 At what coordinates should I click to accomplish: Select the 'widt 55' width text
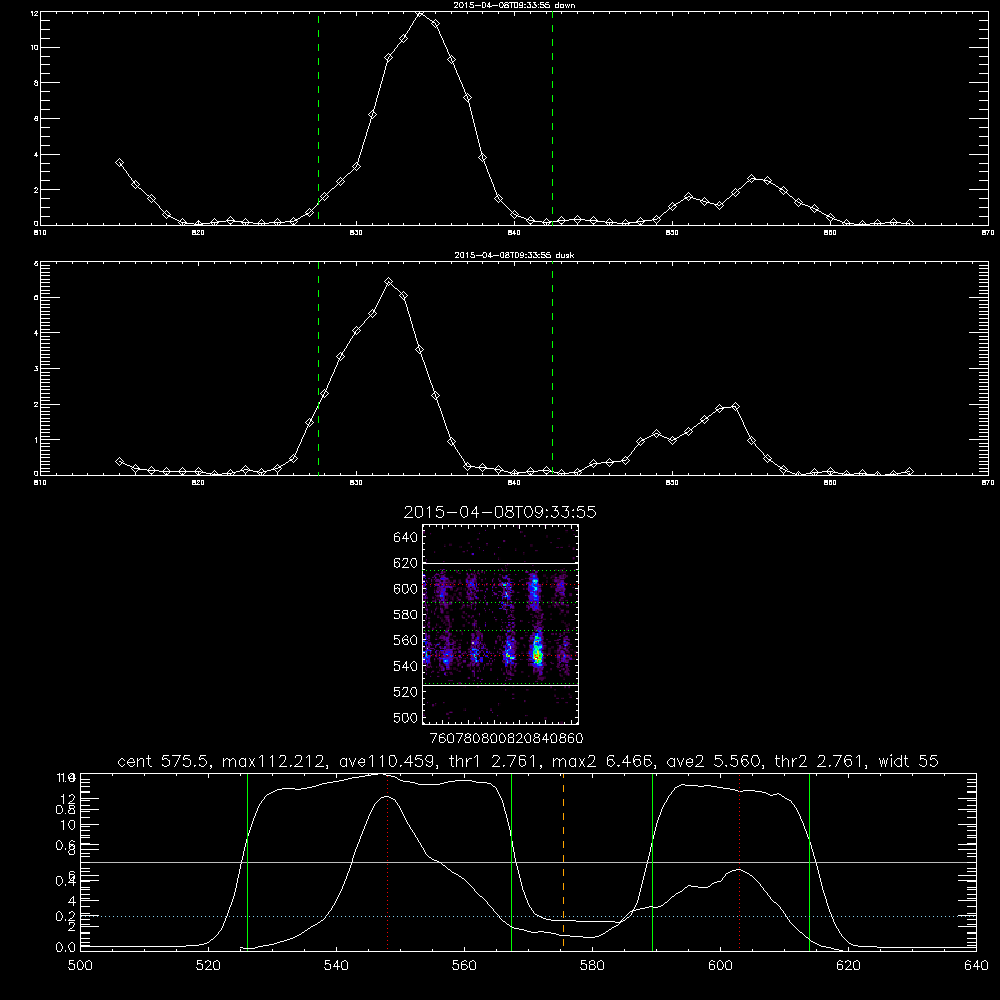908,761
